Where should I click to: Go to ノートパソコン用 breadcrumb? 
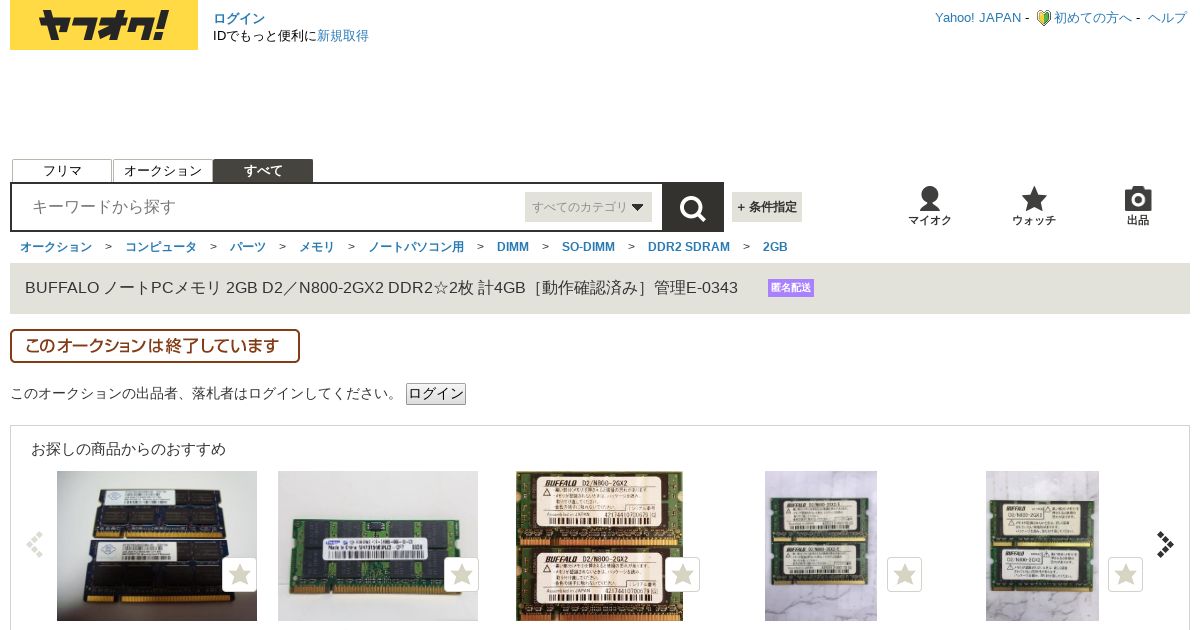pyautogui.click(x=416, y=247)
